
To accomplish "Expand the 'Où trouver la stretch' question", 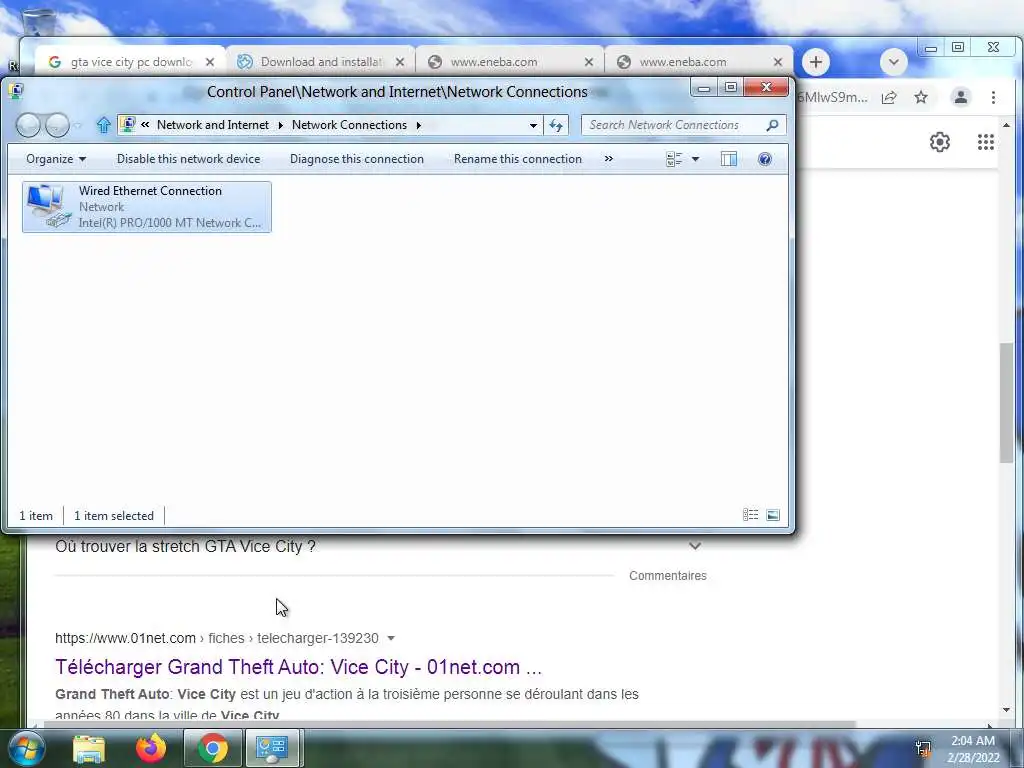I will (x=695, y=545).
